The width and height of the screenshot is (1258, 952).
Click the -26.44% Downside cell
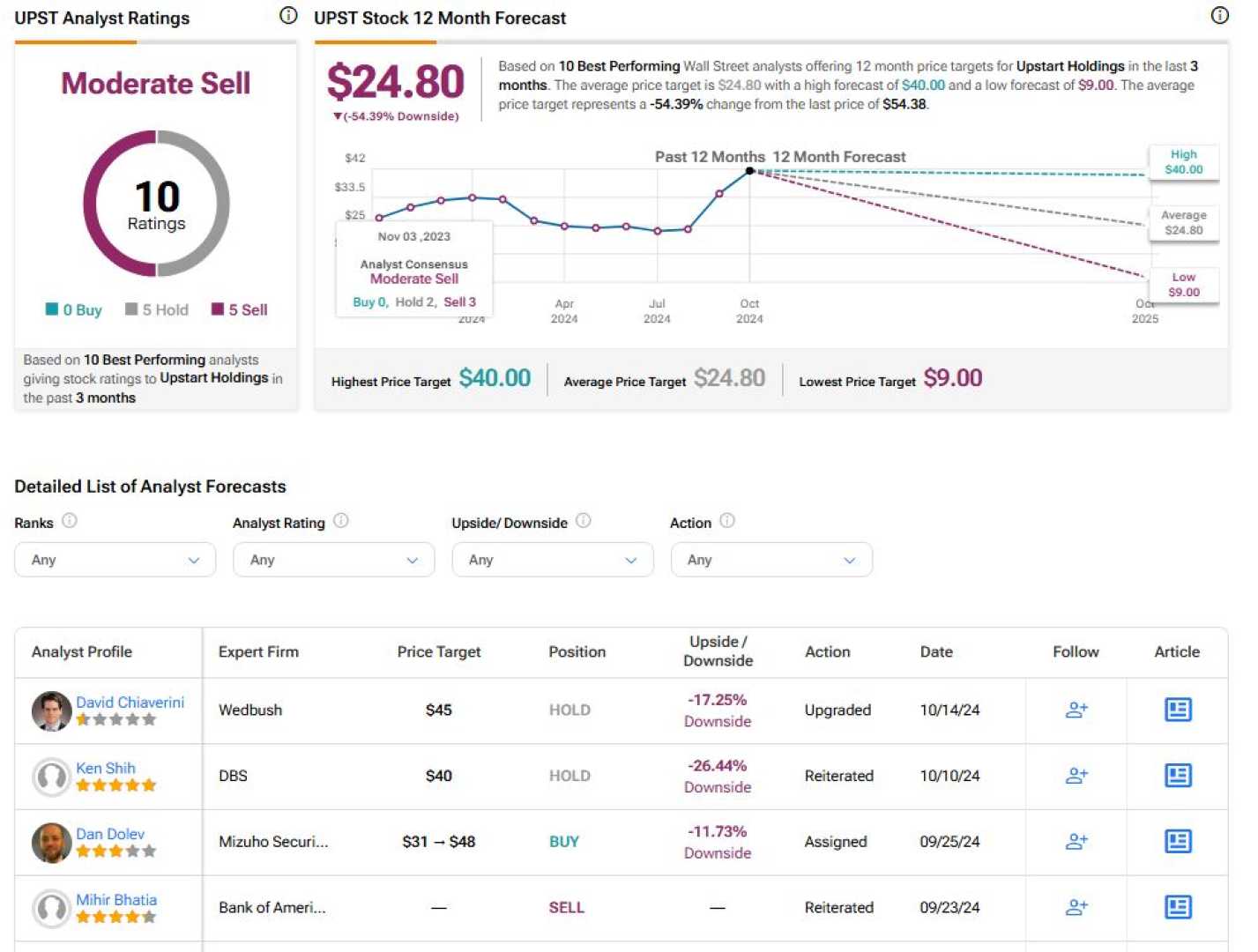click(x=718, y=776)
